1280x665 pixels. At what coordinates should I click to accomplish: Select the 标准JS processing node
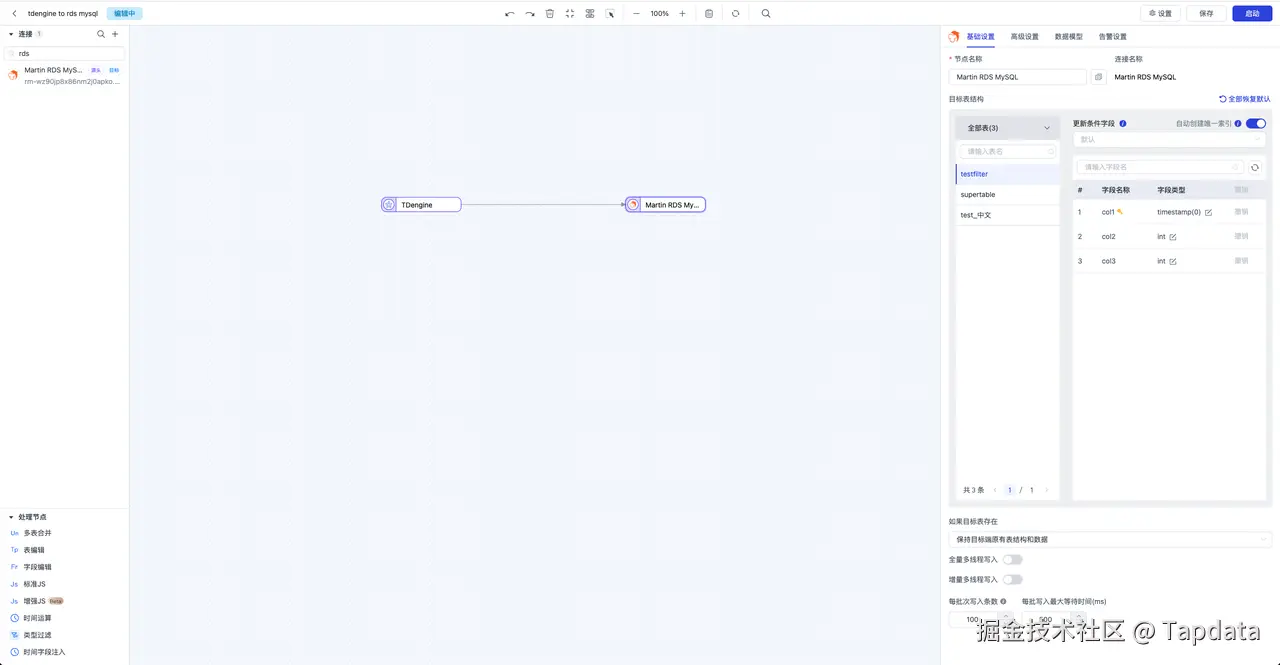(64, 584)
